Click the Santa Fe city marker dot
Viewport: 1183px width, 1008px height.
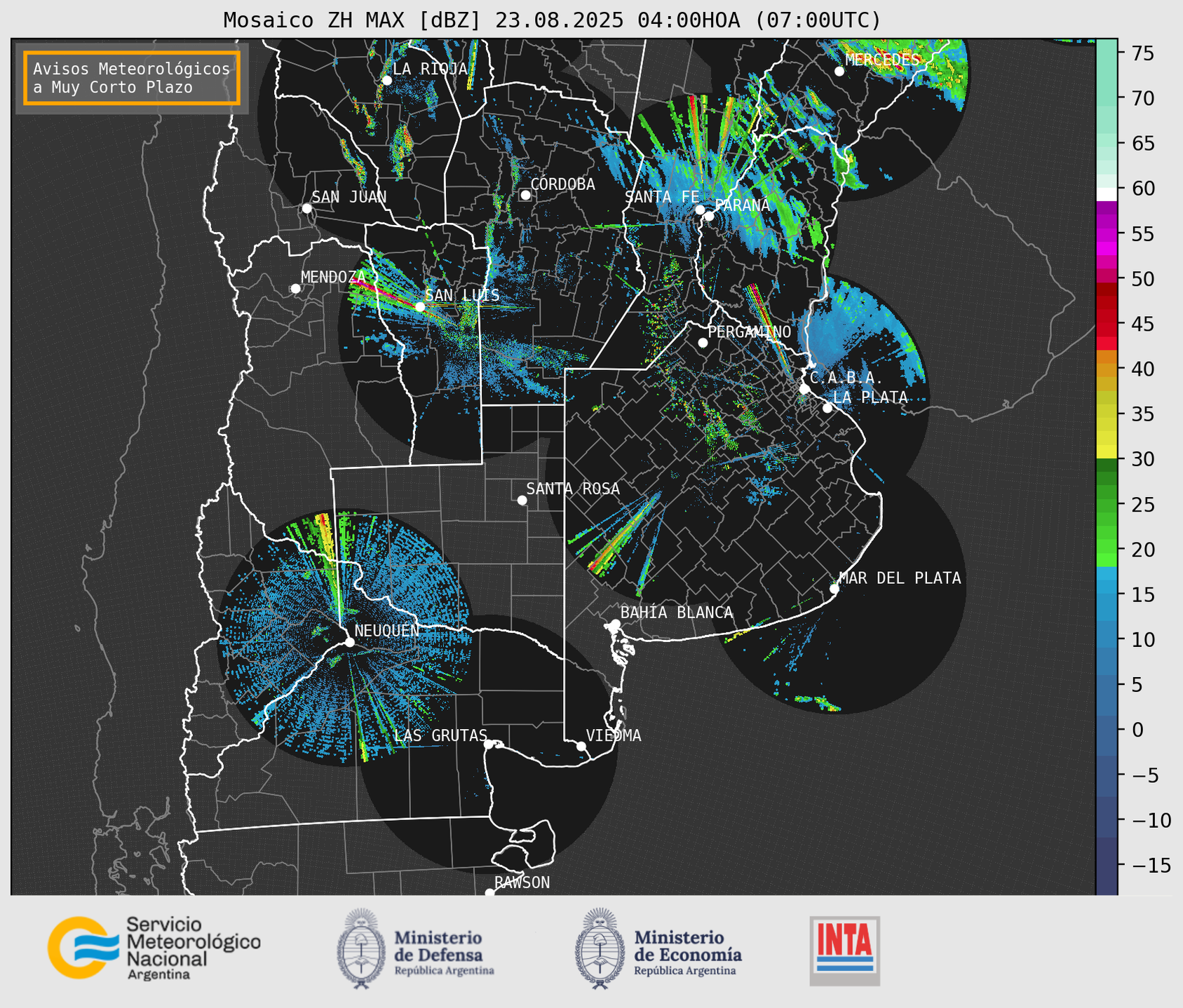(x=700, y=210)
